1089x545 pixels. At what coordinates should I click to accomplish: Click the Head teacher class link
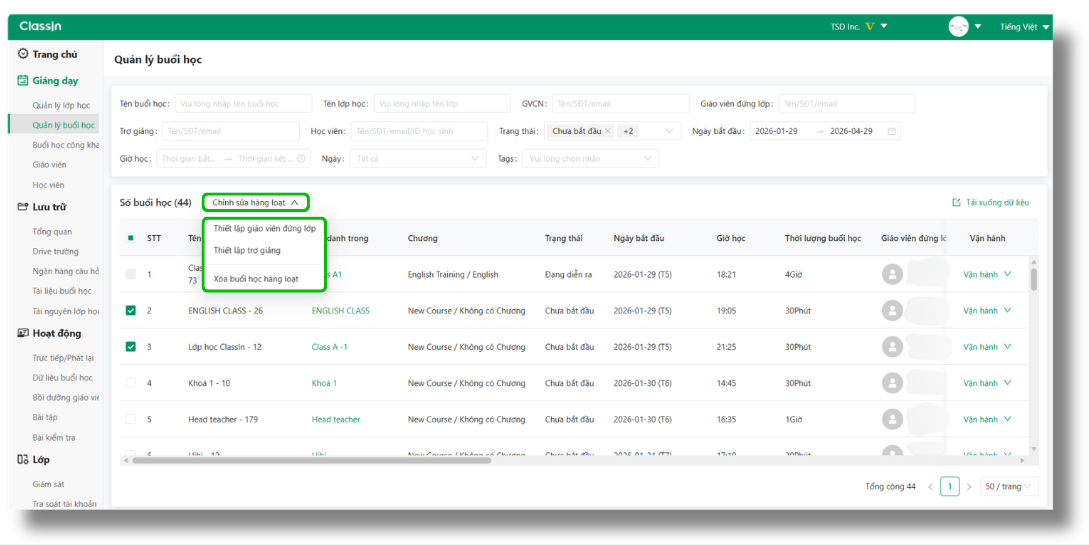[x=336, y=420]
